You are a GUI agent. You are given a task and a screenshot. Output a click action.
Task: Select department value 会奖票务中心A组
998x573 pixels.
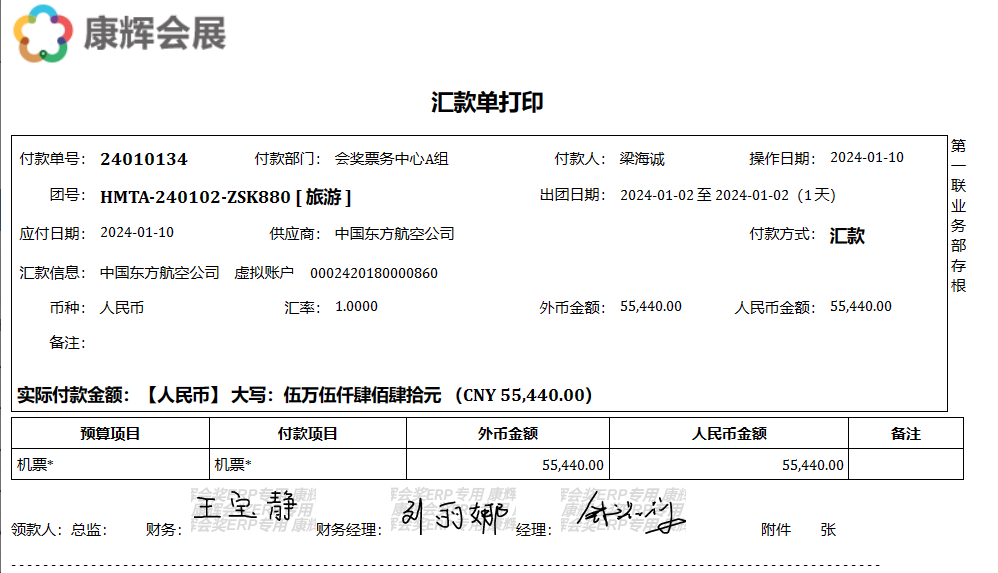[391, 158]
